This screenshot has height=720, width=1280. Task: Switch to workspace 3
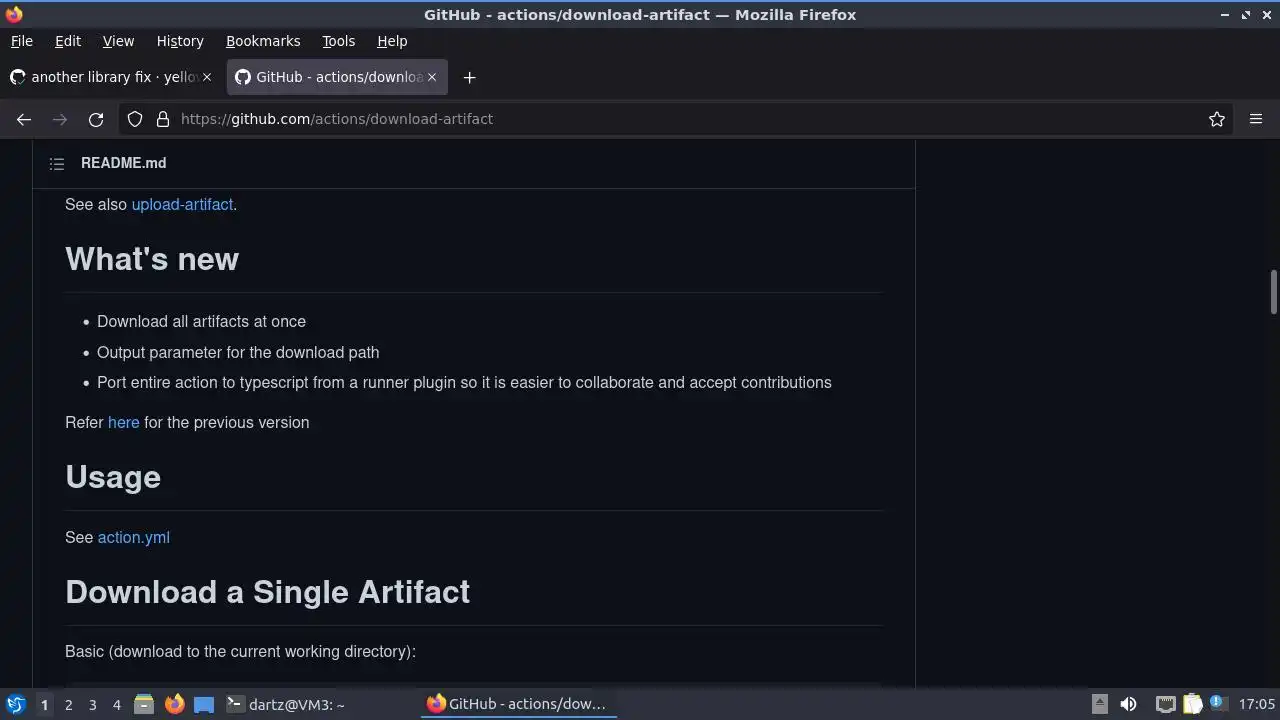point(92,704)
